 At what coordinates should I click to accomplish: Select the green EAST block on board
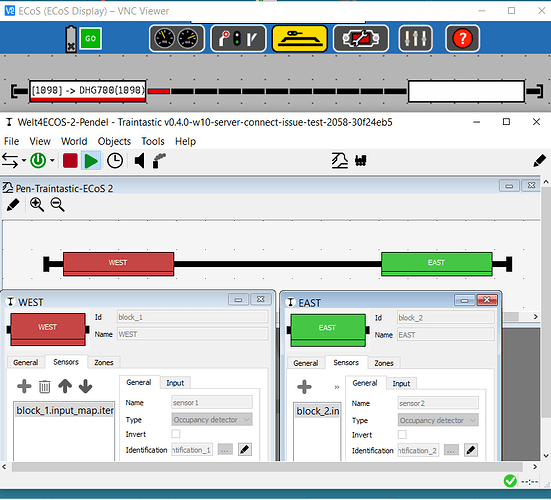pyautogui.click(x=436, y=264)
